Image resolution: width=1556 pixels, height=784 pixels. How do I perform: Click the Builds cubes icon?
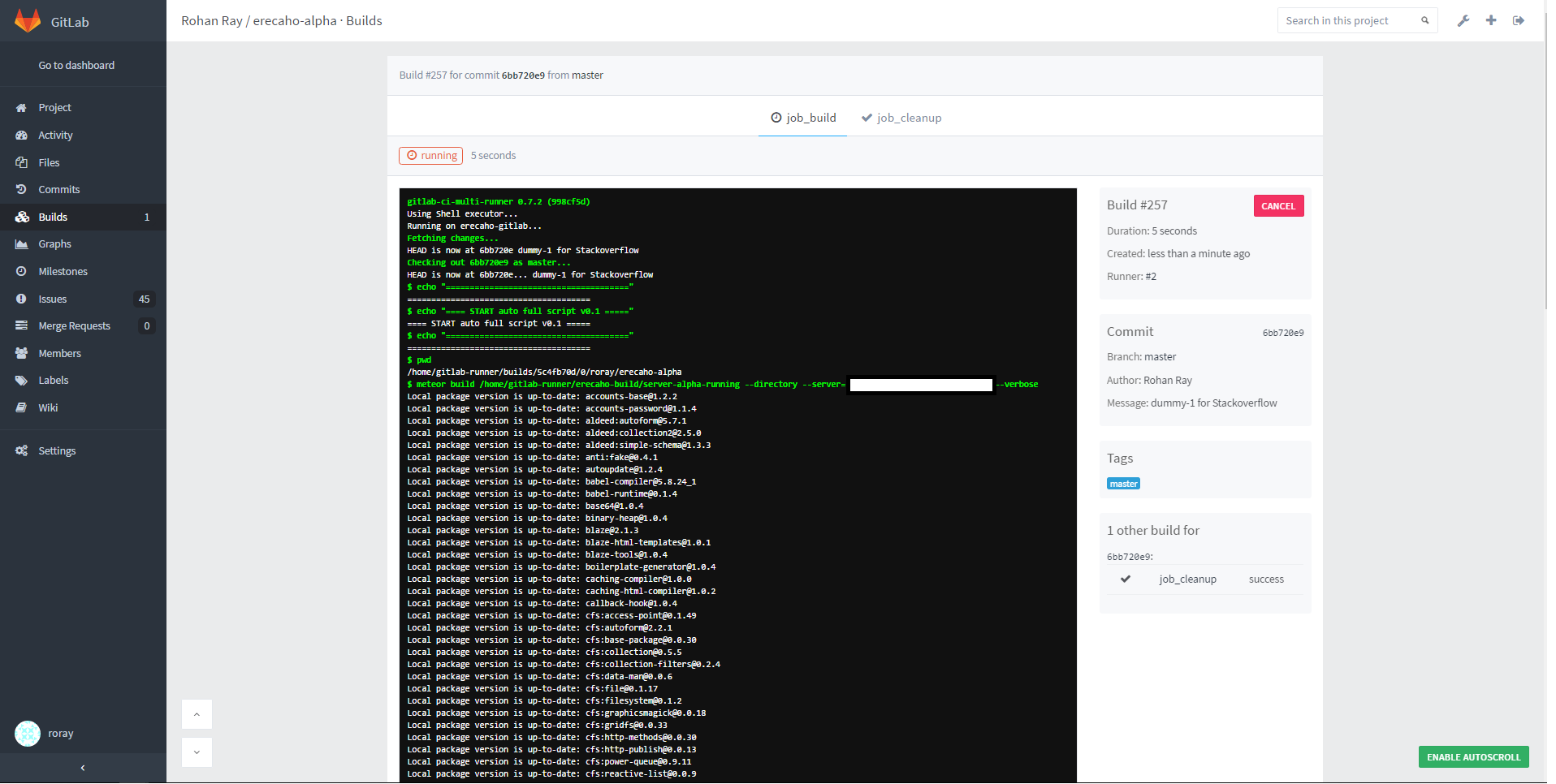click(x=22, y=217)
